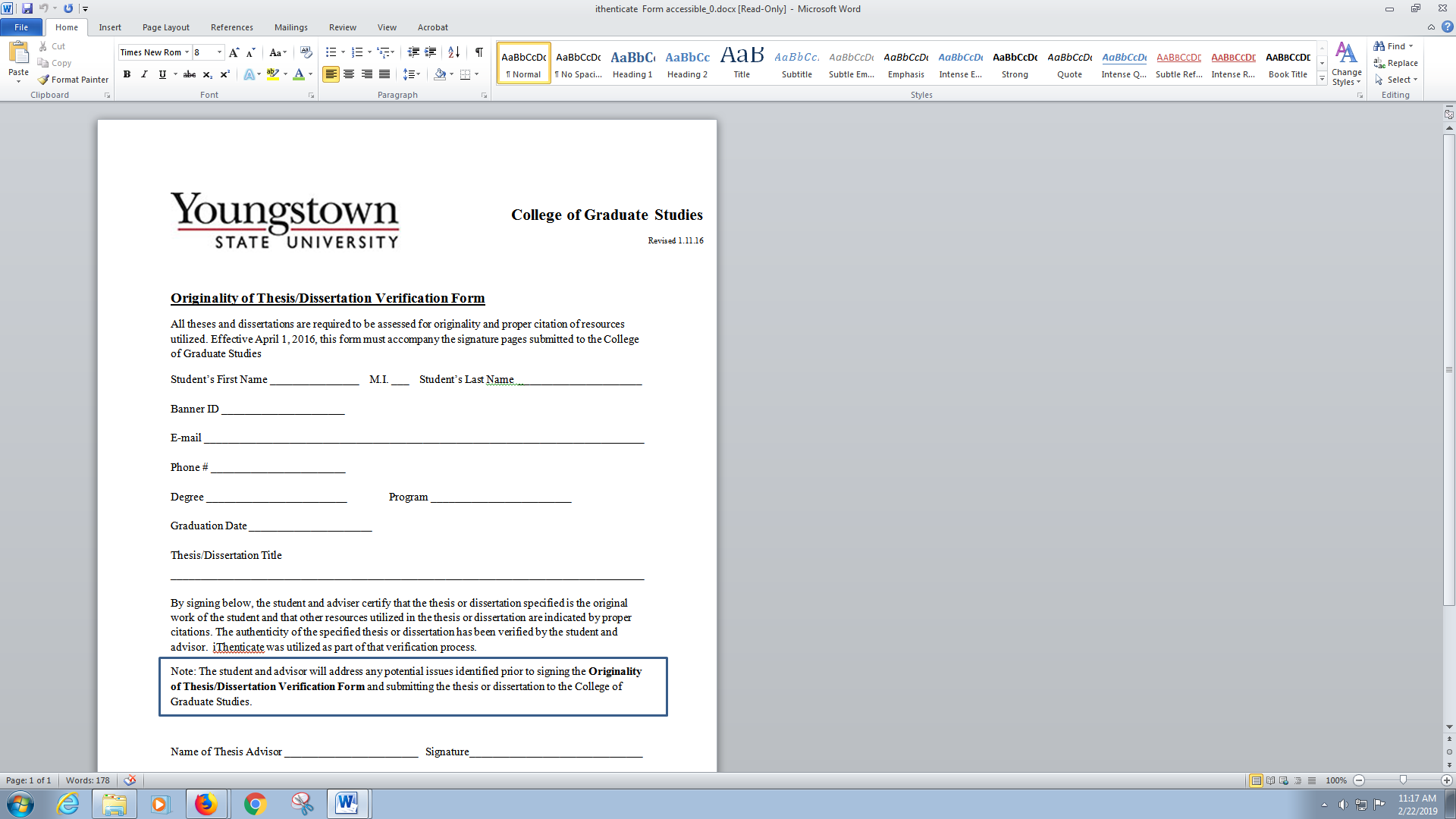Open the font size dropdown
The height and width of the screenshot is (819, 1456).
click(x=220, y=52)
